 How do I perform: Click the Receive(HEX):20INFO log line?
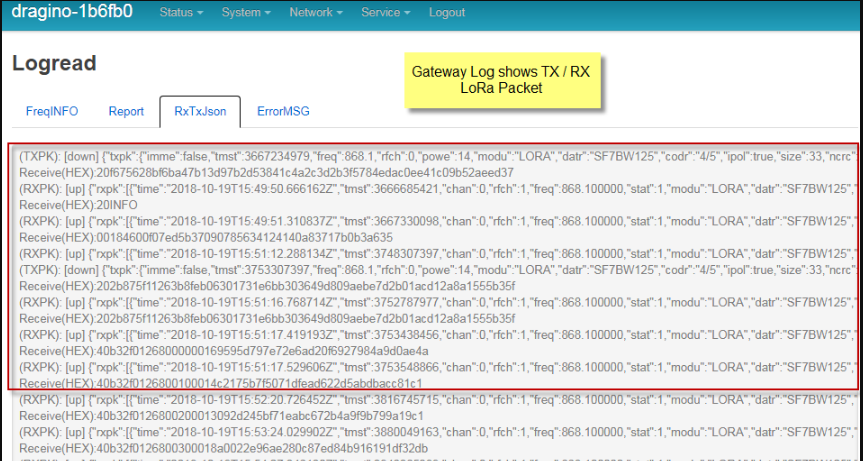click(x=78, y=205)
